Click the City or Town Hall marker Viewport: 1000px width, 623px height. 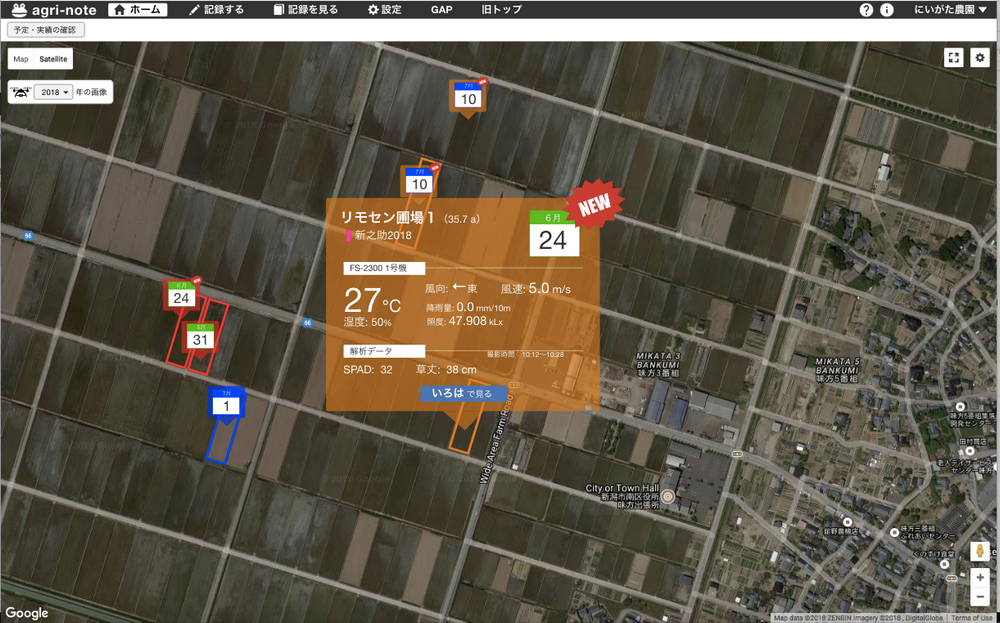668,496
